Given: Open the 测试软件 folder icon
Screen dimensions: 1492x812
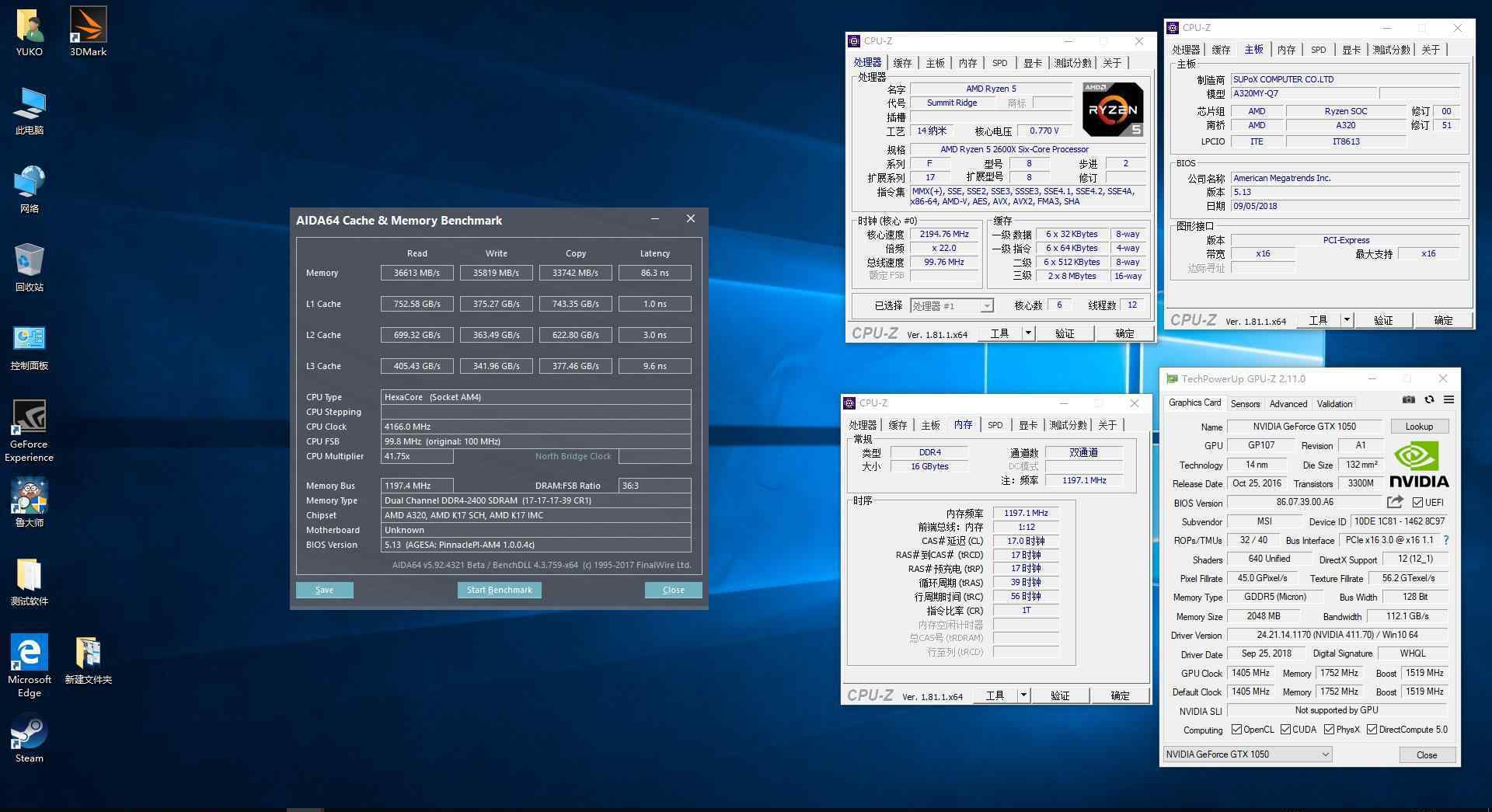Looking at the screenshot, I should click(x=30, y=580).
